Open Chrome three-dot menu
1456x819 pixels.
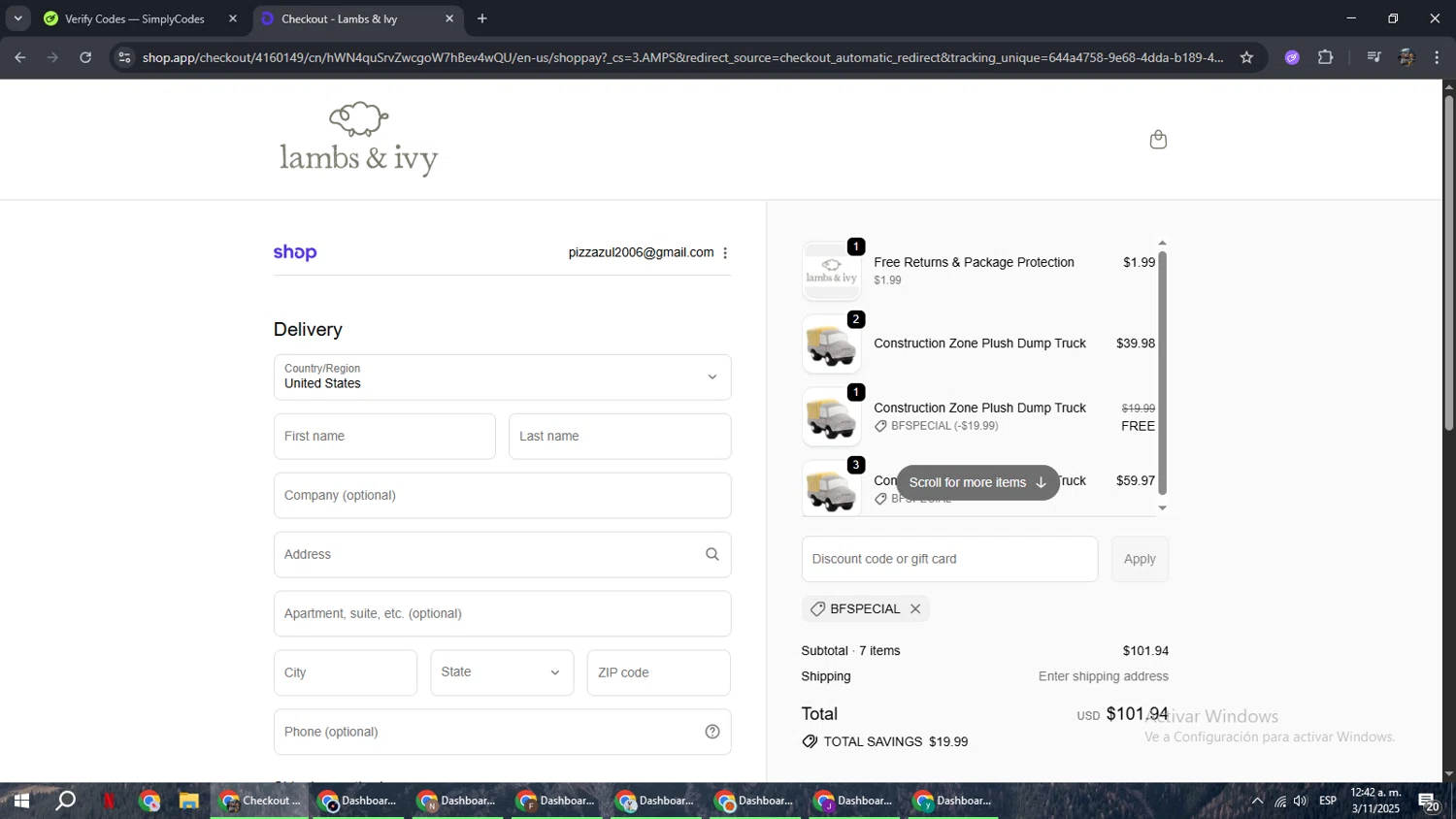1437,57
